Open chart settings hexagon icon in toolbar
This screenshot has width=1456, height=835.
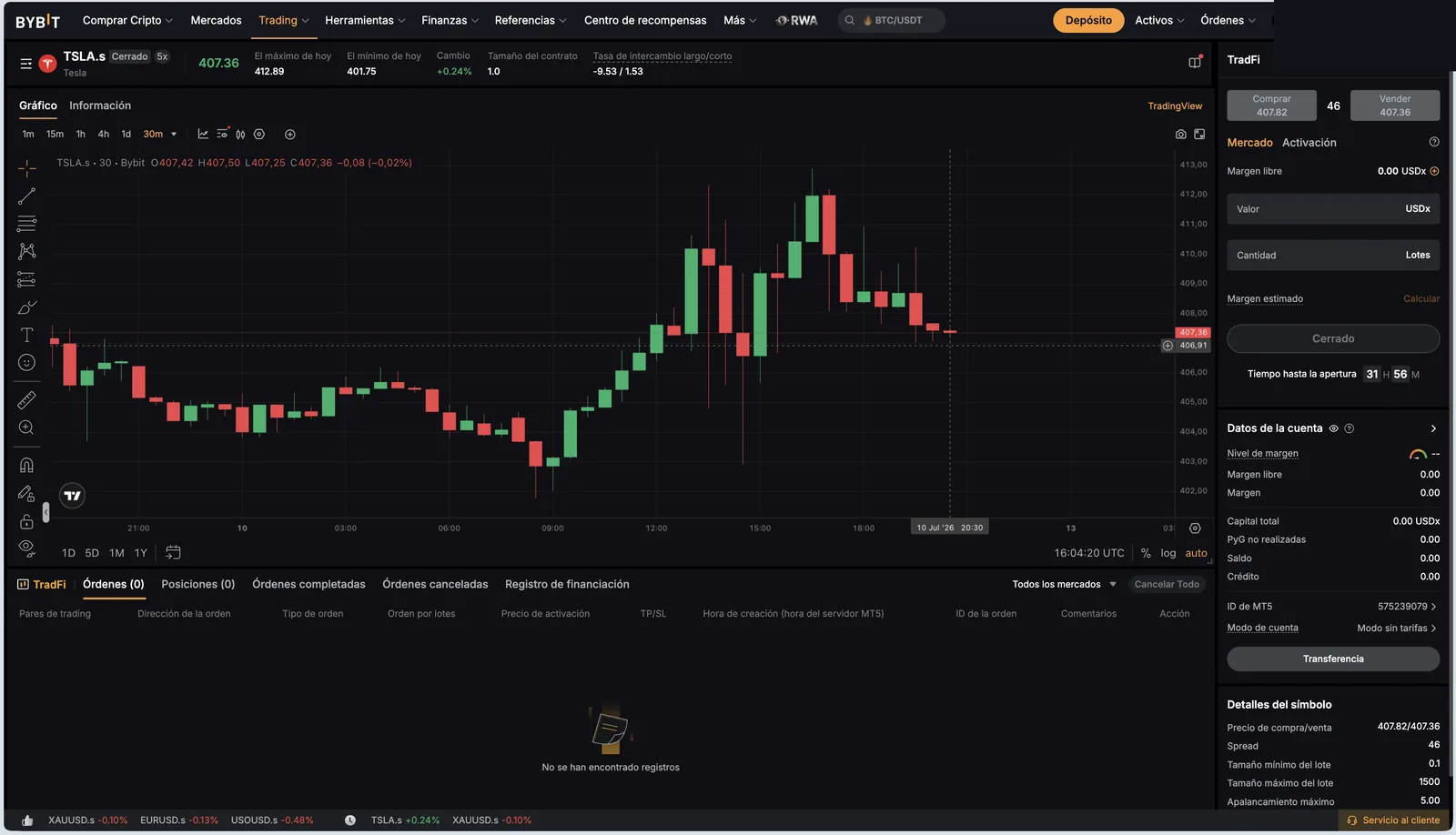click(259, 134)
